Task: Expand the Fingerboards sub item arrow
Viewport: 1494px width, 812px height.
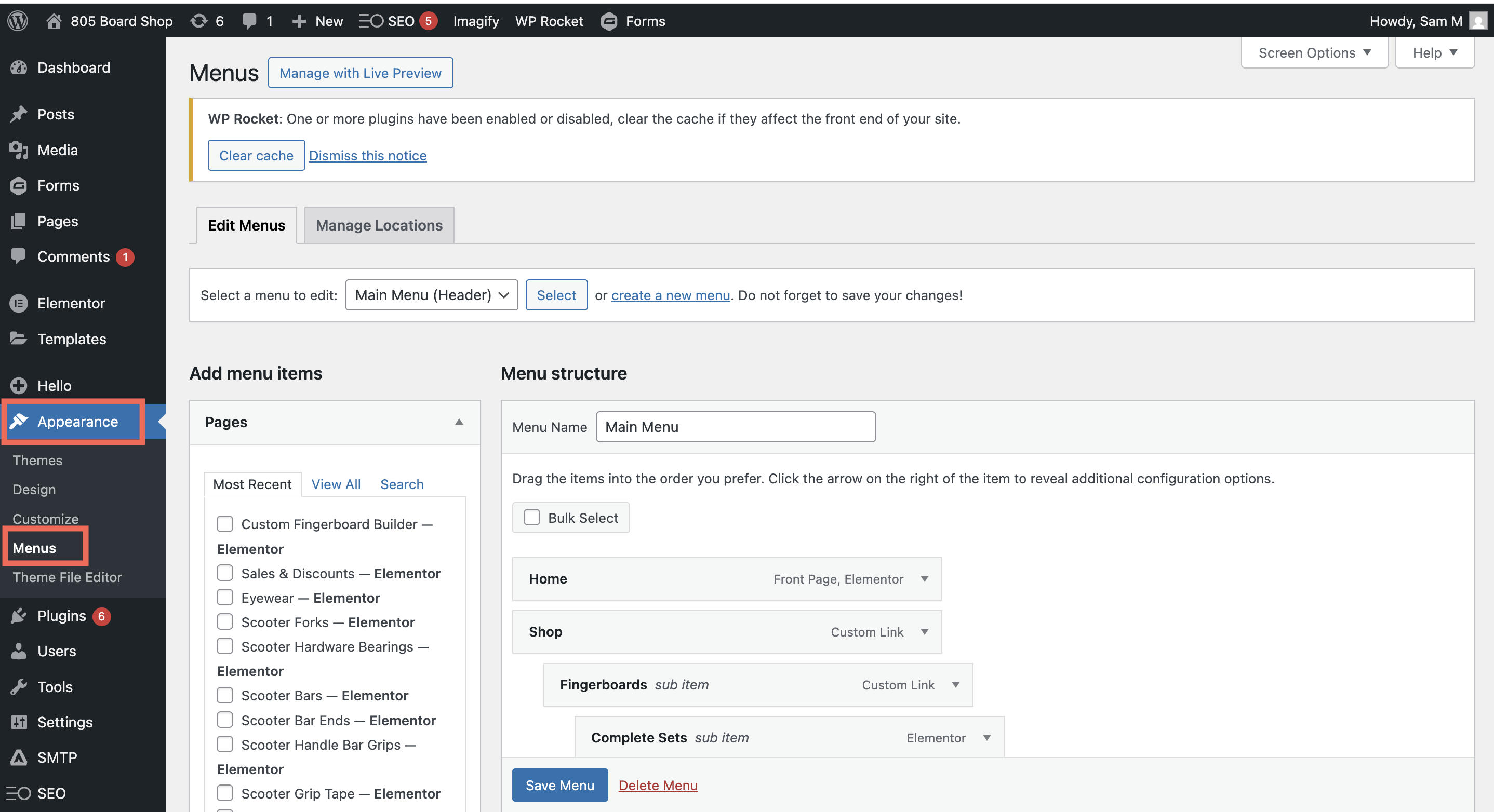Action: coord(956,684)
